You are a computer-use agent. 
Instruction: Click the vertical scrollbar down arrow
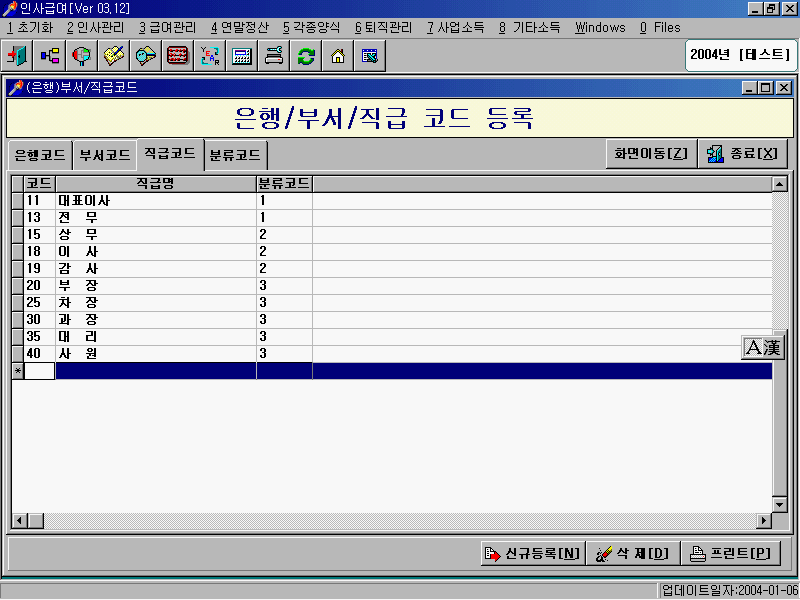pyautogui.click(x=778, y=505)
